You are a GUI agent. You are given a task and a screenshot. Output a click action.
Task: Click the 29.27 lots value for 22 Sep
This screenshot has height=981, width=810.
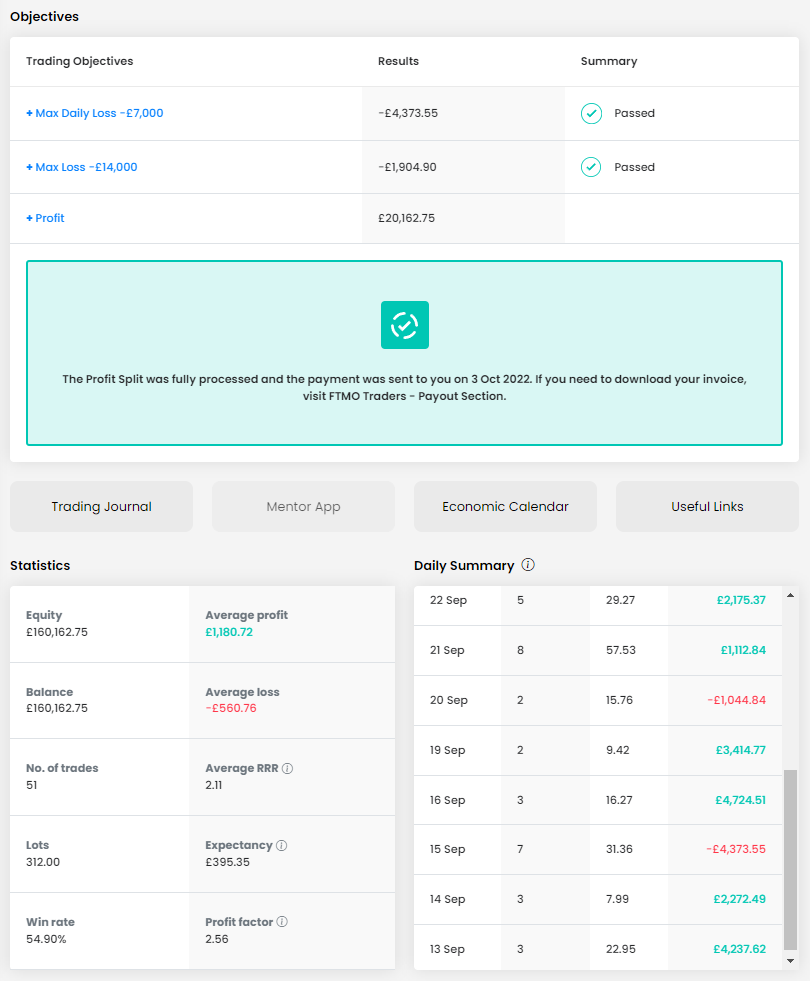pos(620,600)
